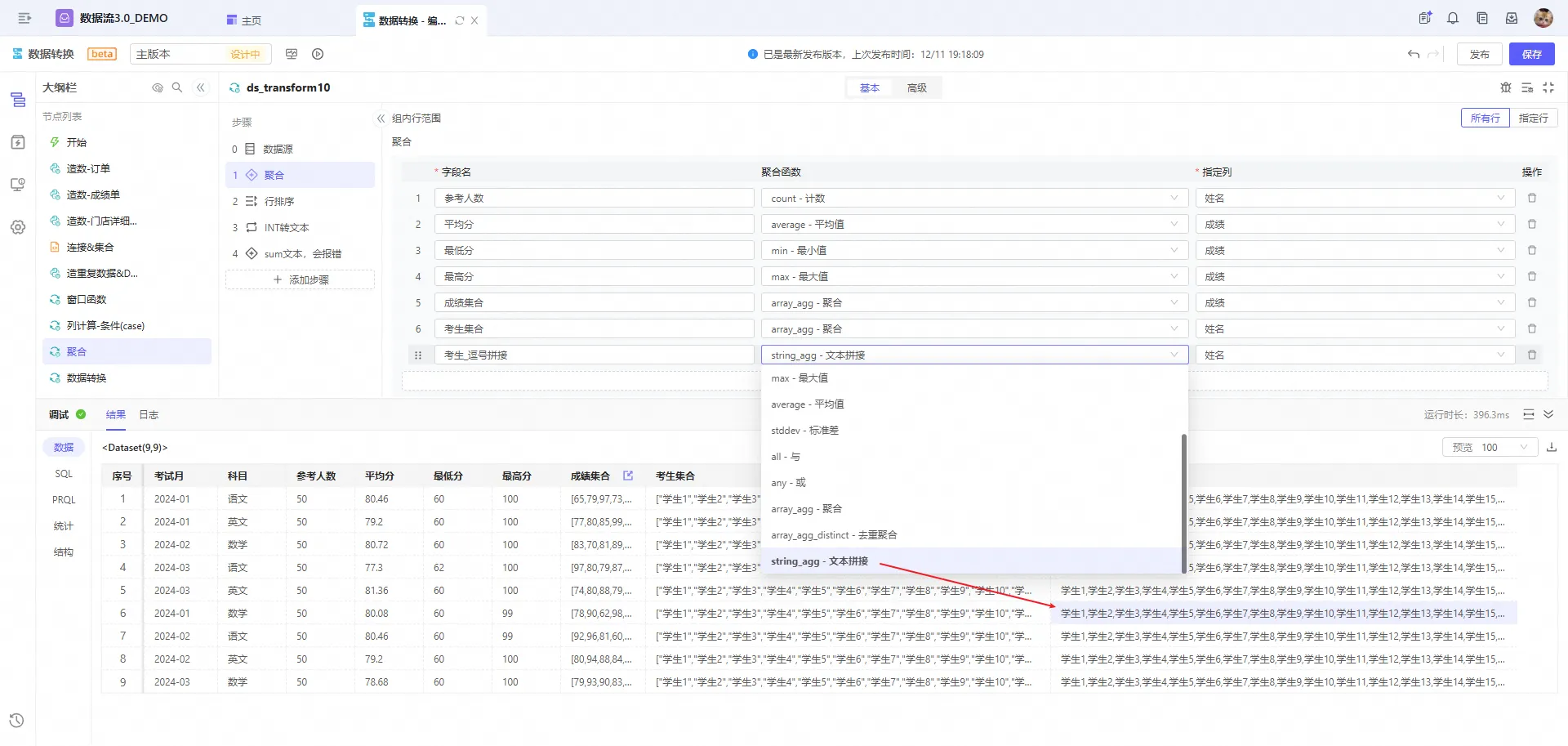Click the undo arrow icon
The height and width of the screenshot is (746, 1568).
(1414, 54)
